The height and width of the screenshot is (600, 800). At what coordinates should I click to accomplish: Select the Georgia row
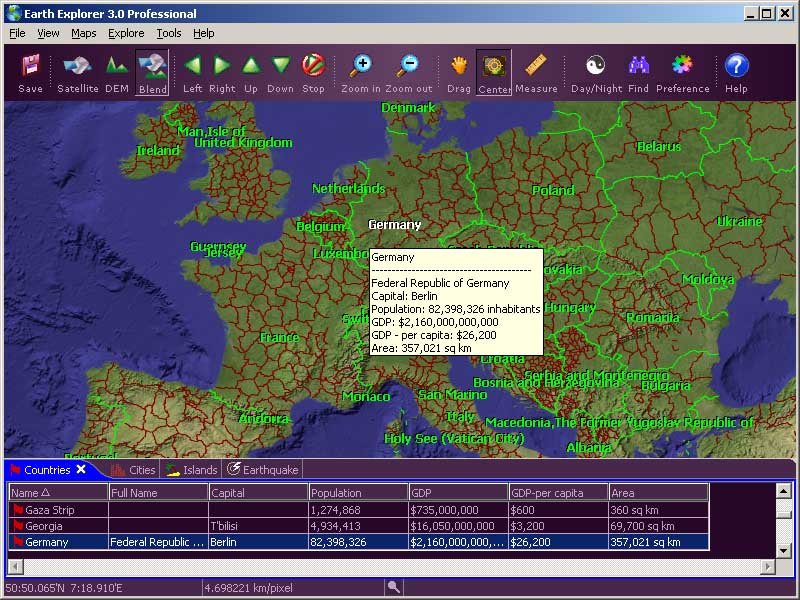(359, 526)
